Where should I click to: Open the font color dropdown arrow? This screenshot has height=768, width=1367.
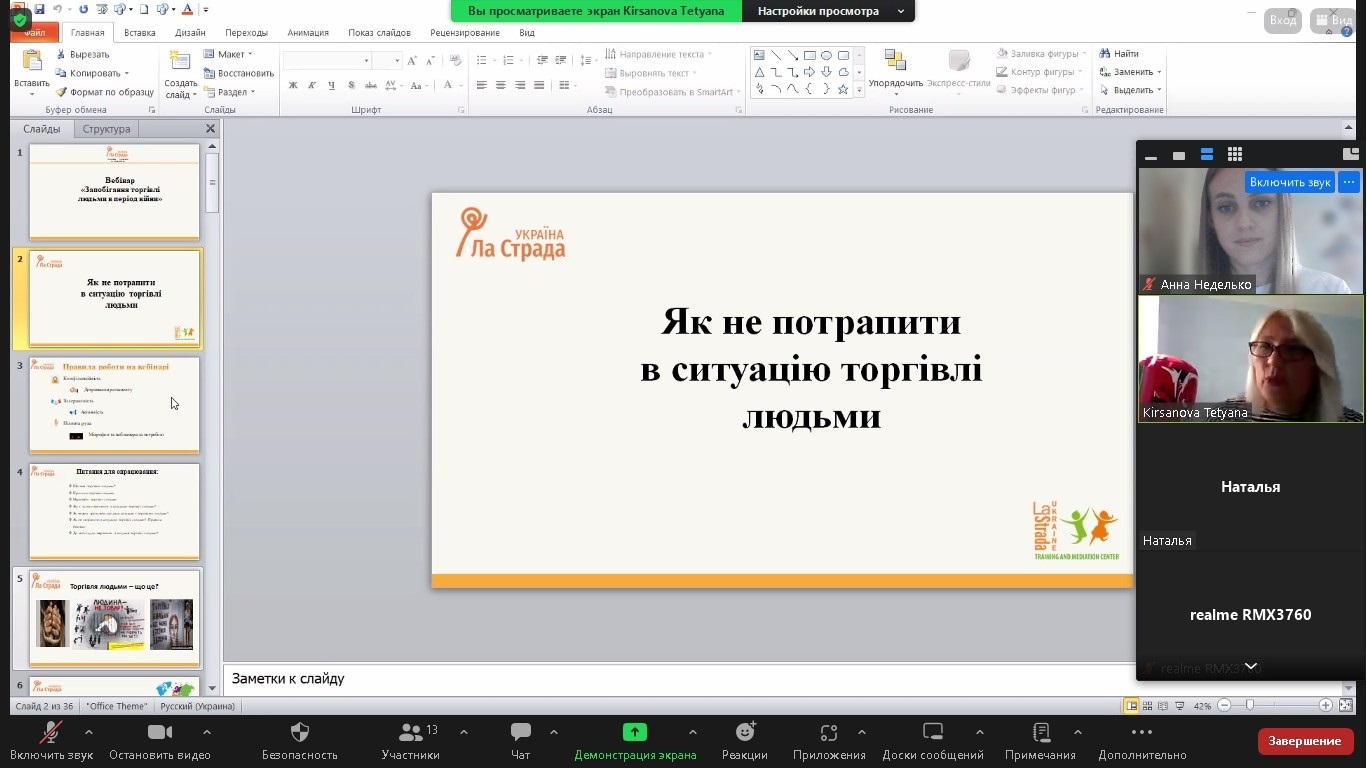pos(459,86)
